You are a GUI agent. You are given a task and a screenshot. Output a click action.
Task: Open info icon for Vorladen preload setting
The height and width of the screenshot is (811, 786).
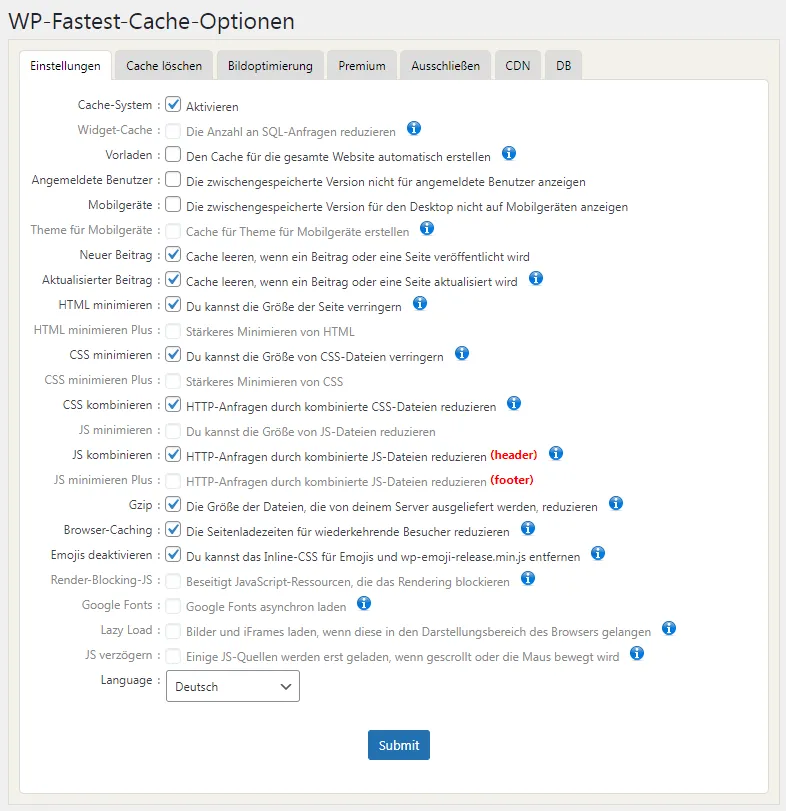pos(509,153)
